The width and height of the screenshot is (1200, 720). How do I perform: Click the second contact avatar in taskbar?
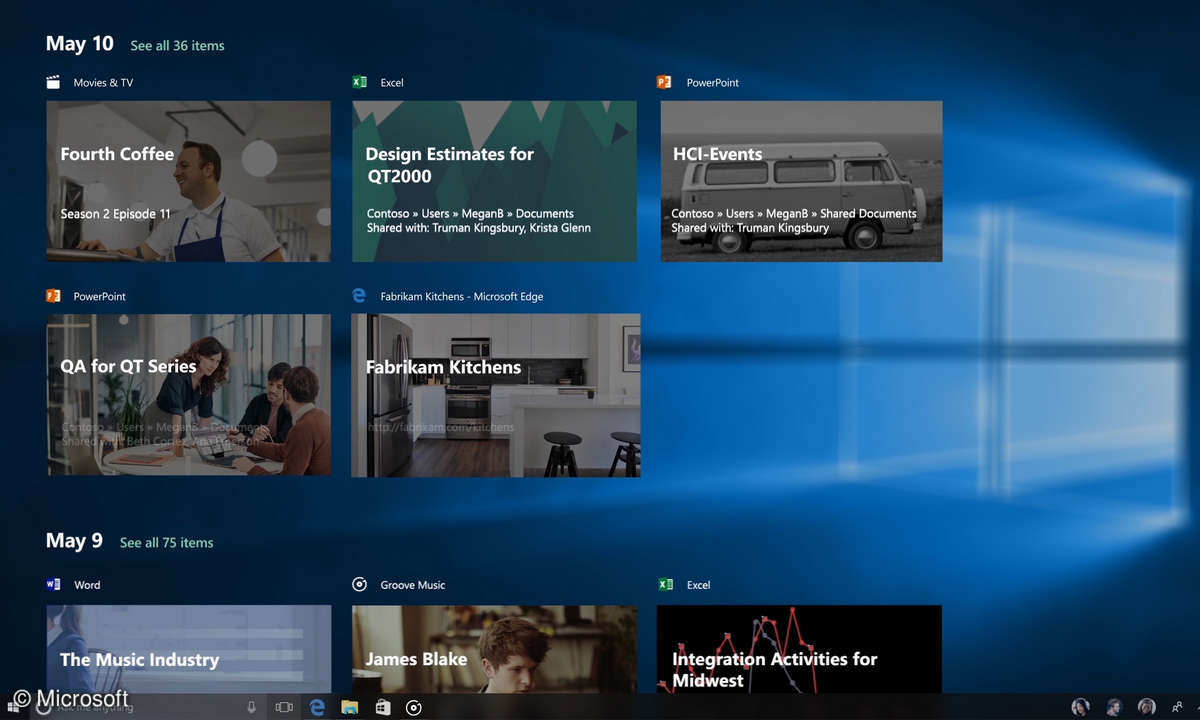(x=1114, y=707)
